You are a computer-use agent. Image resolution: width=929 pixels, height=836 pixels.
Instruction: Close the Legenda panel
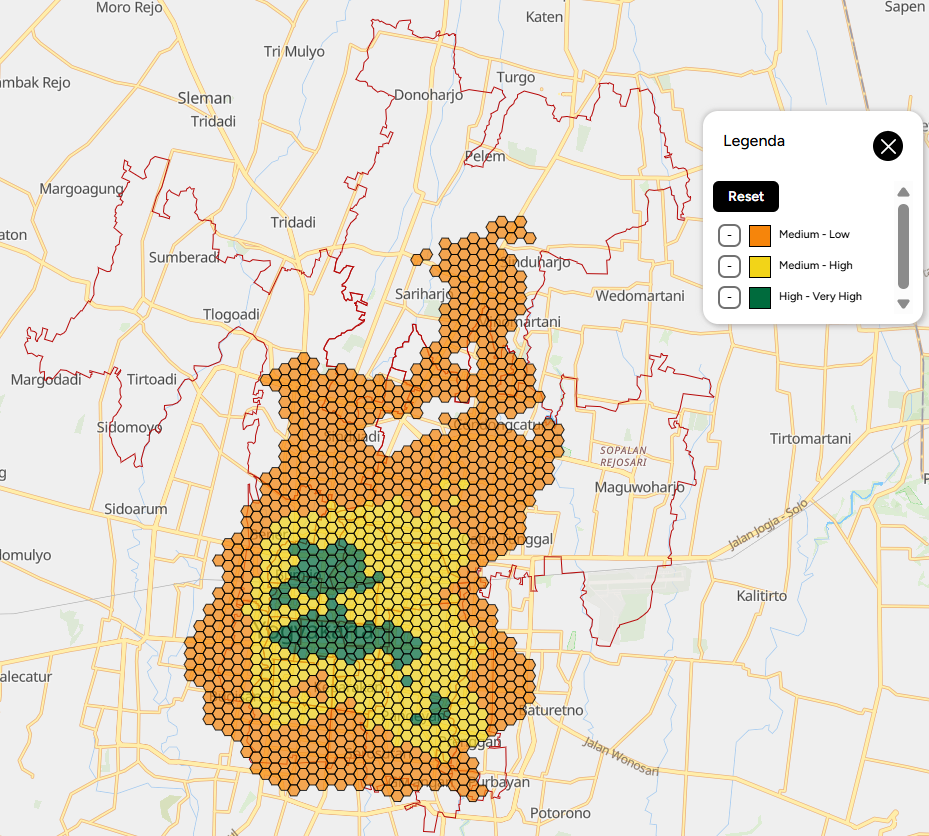(x=888, y=146)
